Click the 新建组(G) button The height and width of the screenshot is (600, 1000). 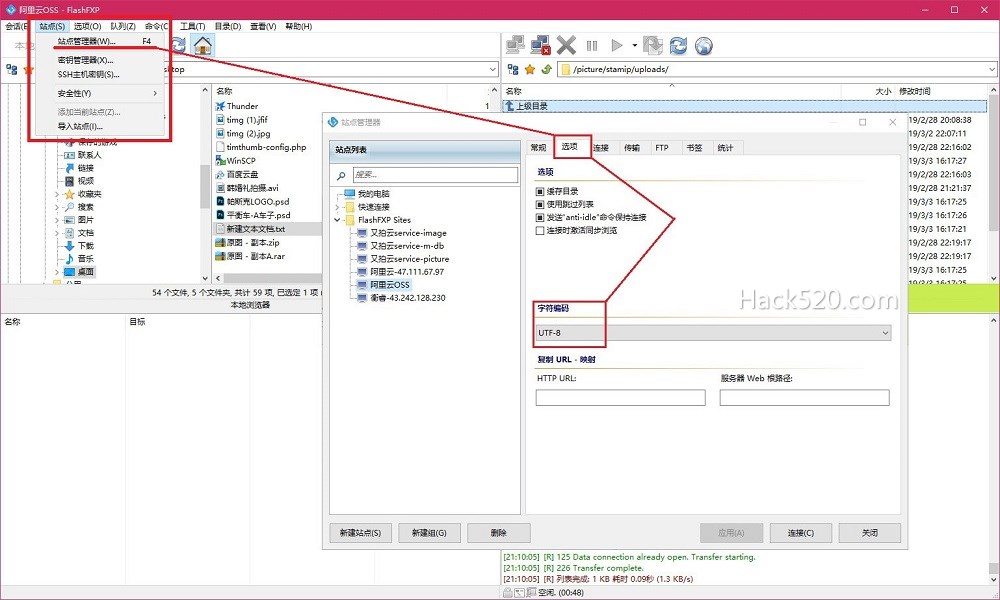pos(429,533)
